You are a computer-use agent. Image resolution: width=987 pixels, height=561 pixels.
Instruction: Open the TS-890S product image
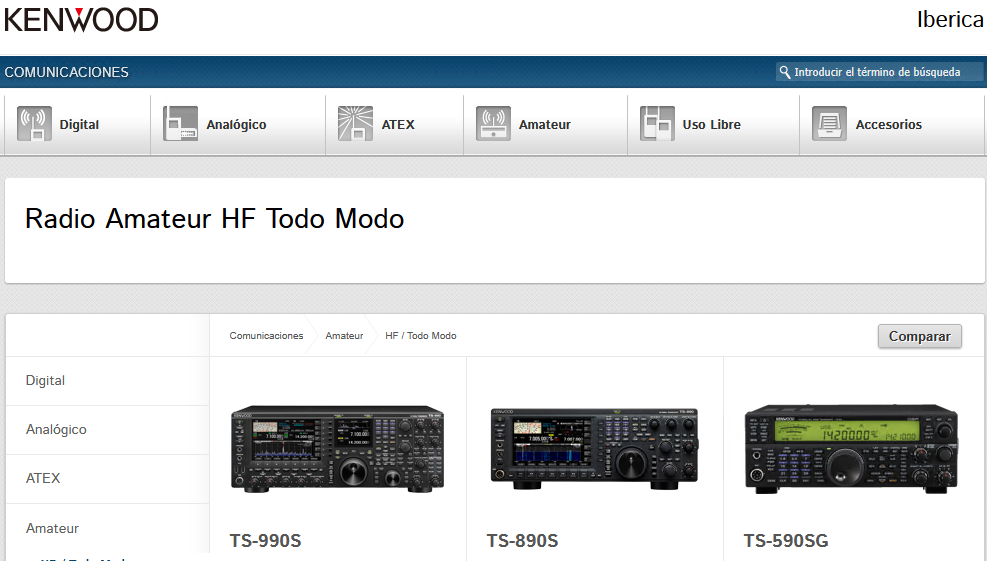(x=594, y=449)
